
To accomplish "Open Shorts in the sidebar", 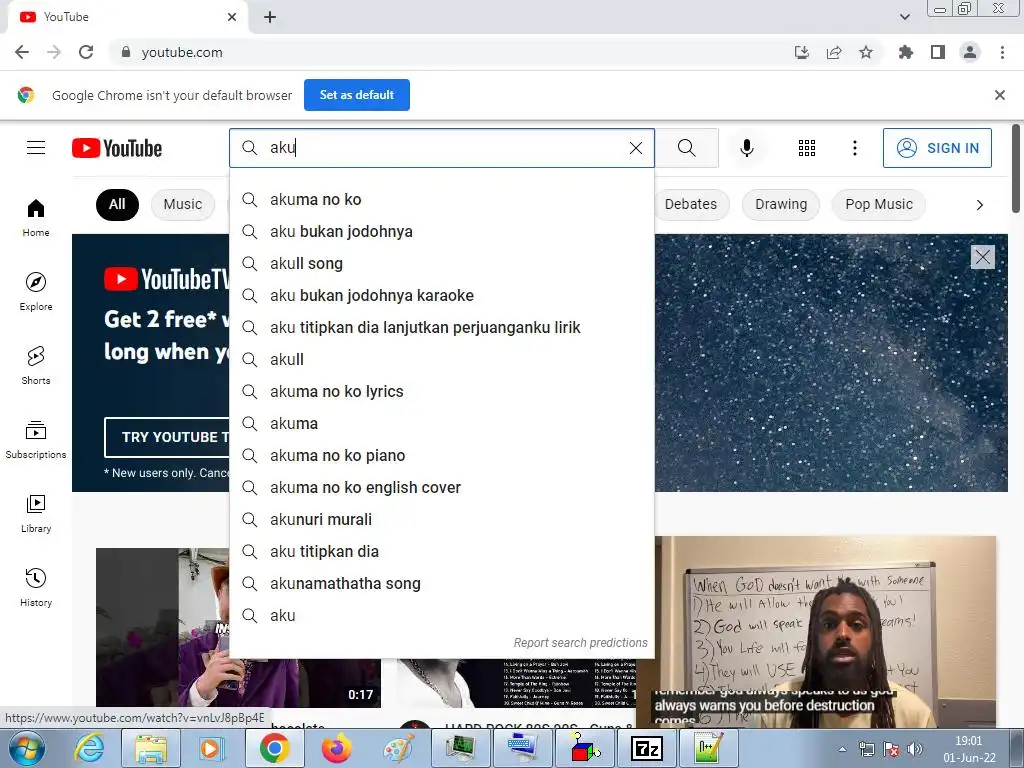I will (x=36, y=366).
